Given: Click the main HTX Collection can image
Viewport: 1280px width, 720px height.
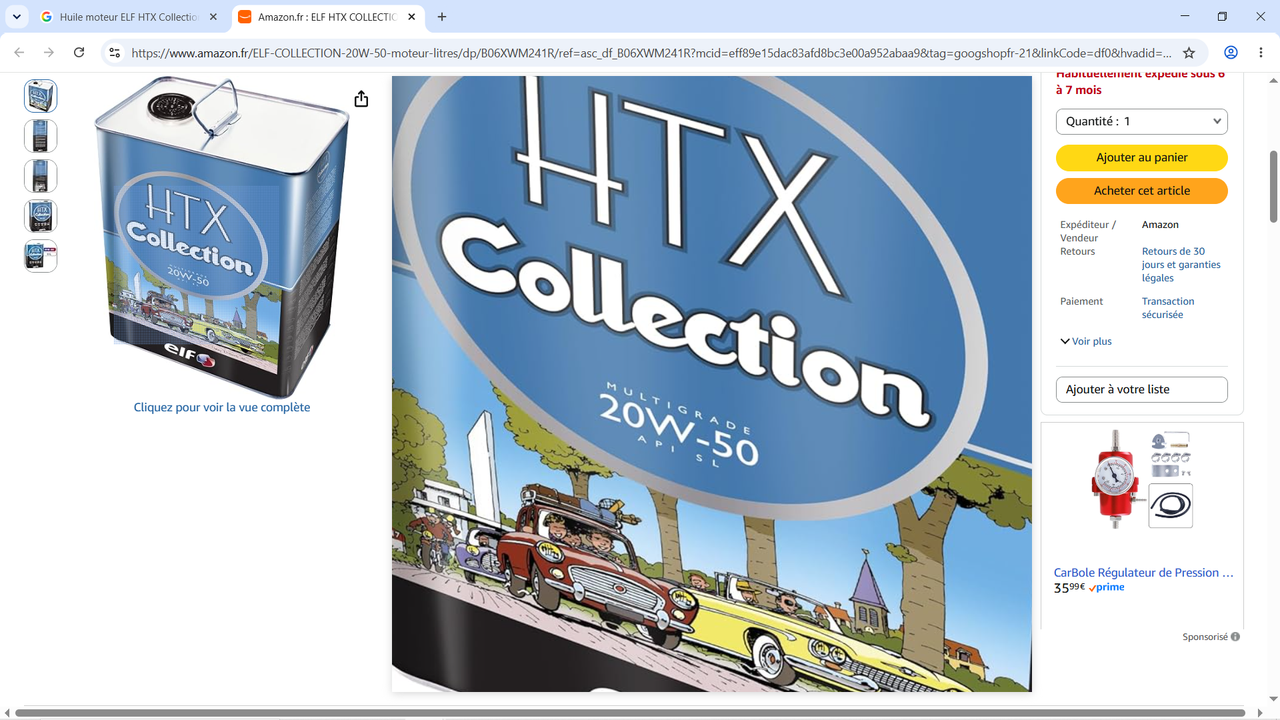Looking at the screenshot, I should pos(222,237).
